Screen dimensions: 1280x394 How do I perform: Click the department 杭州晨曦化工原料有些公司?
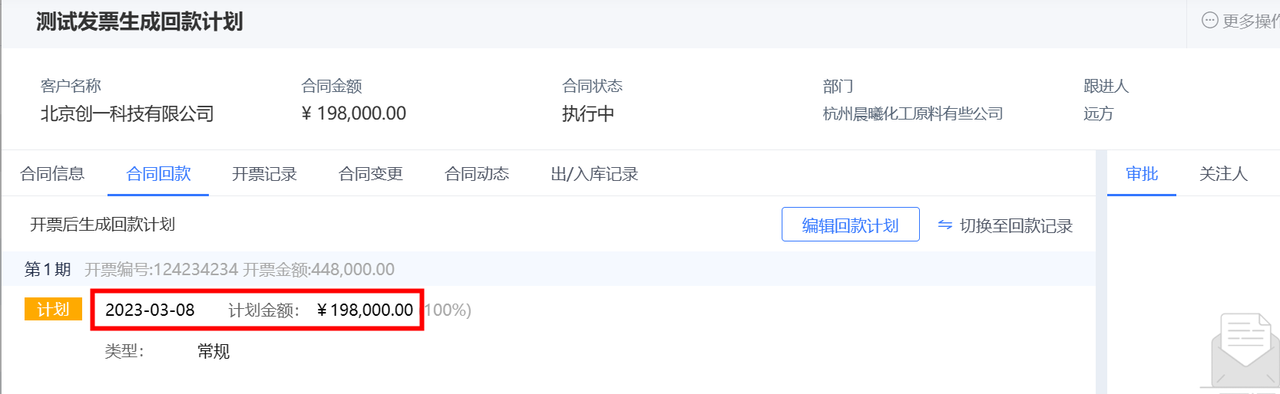click(x=912, y=113)
